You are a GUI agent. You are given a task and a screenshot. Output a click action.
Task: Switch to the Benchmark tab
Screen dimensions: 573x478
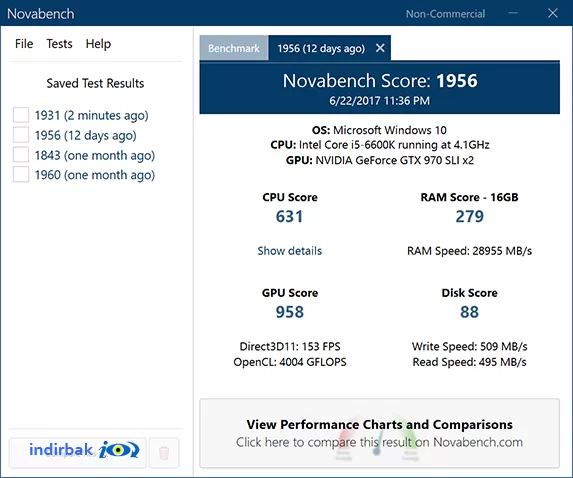click(234, 48)
